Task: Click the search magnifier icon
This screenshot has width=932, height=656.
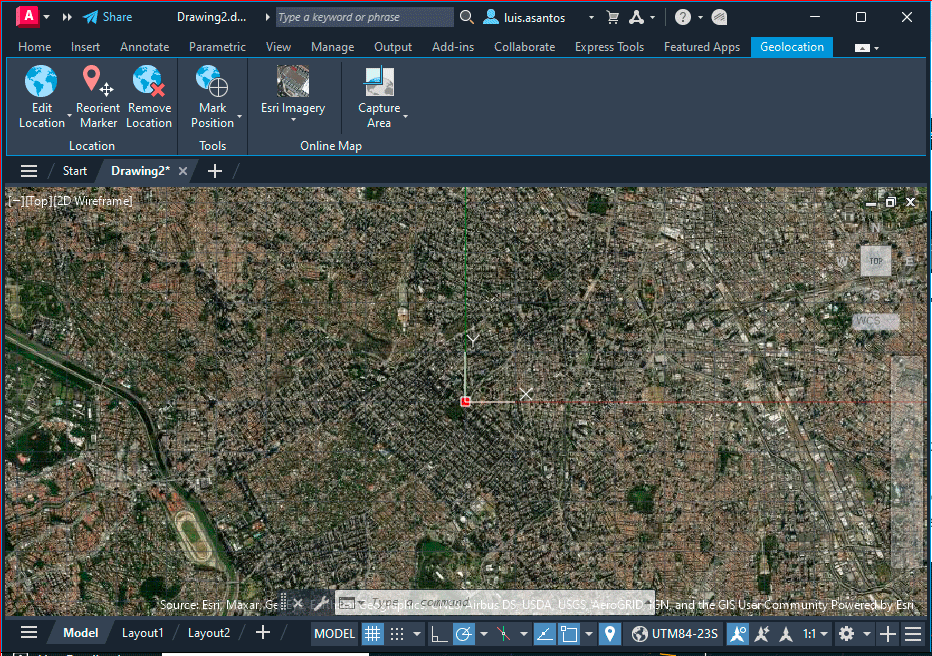Action: [467, 17]
